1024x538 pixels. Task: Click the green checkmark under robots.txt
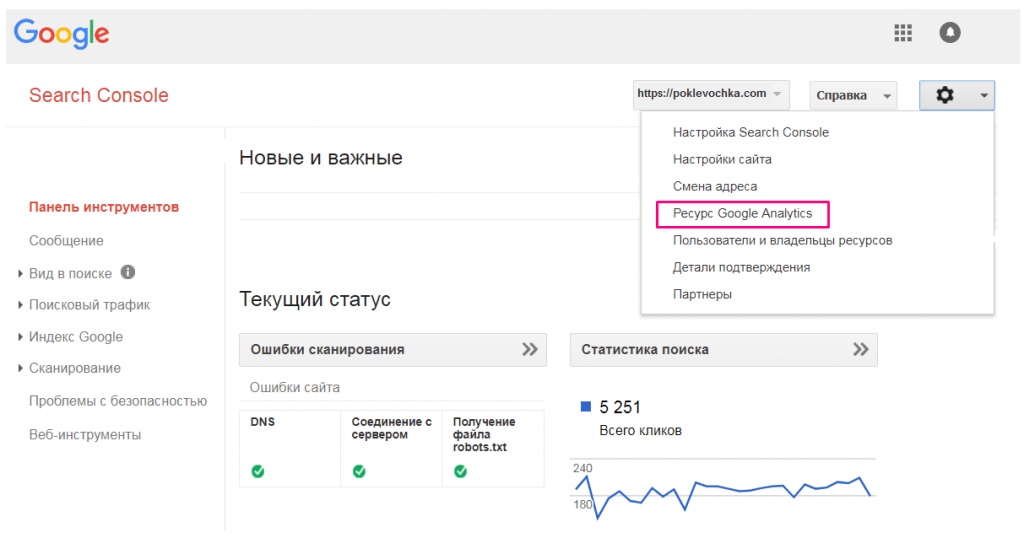tap(460, 471)
